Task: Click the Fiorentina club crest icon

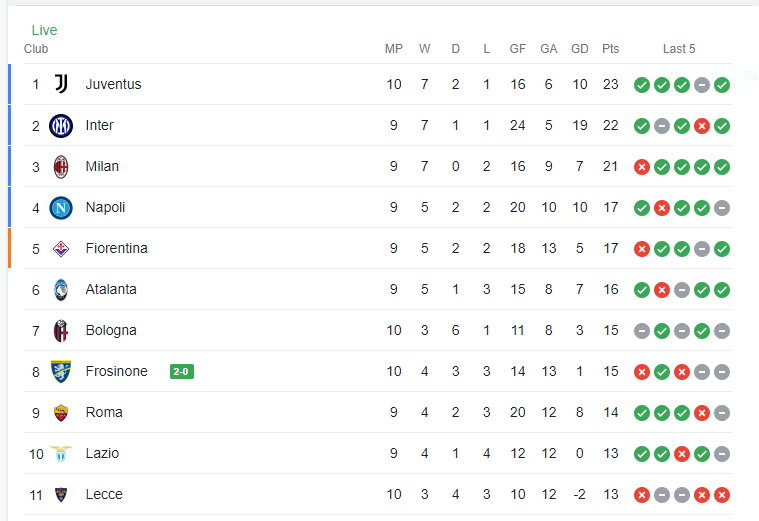Action: click(61, 248)
